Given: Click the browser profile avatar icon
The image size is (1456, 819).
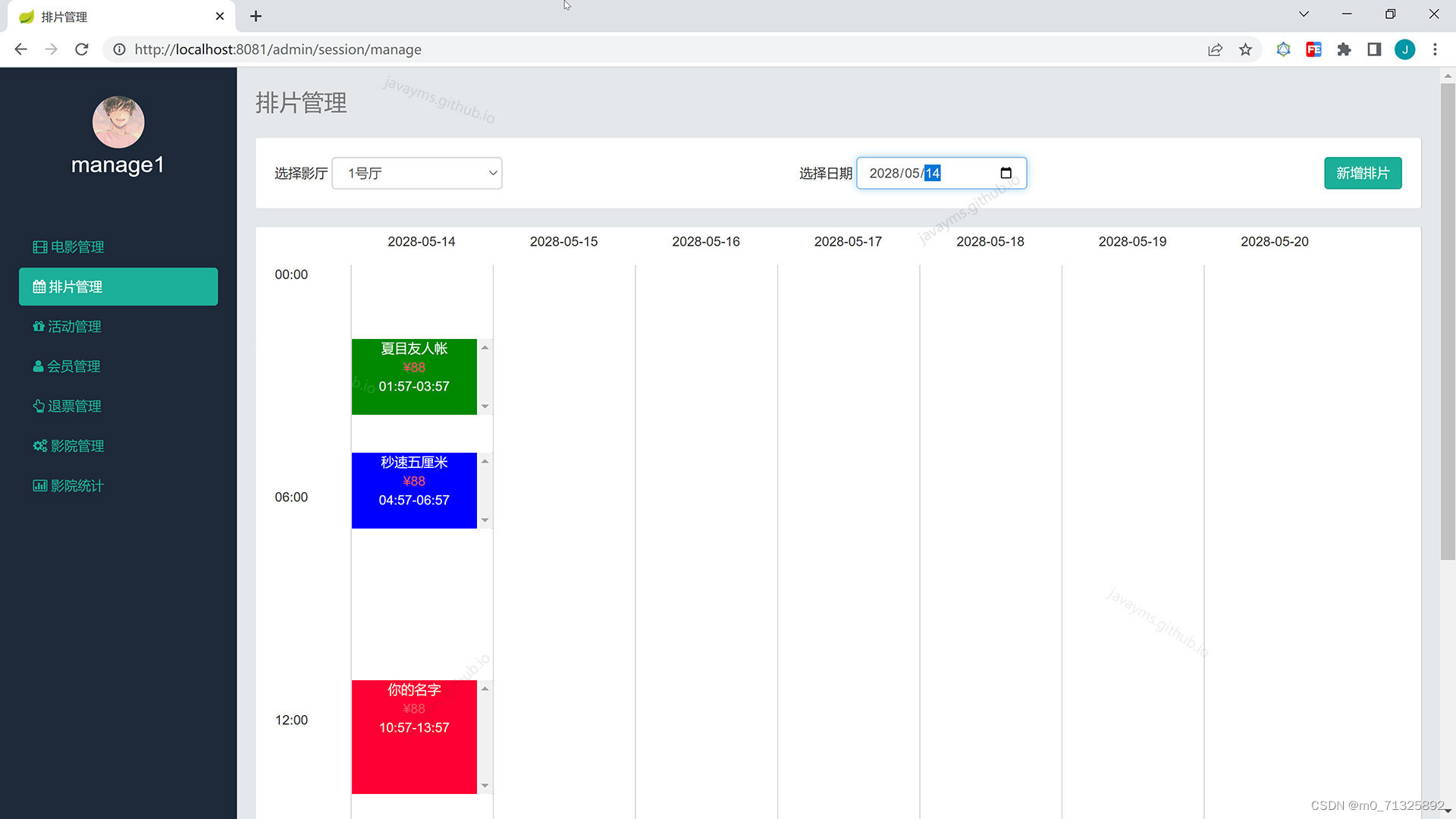Looking at the screenshot, I should click(x=1405, y=49).
